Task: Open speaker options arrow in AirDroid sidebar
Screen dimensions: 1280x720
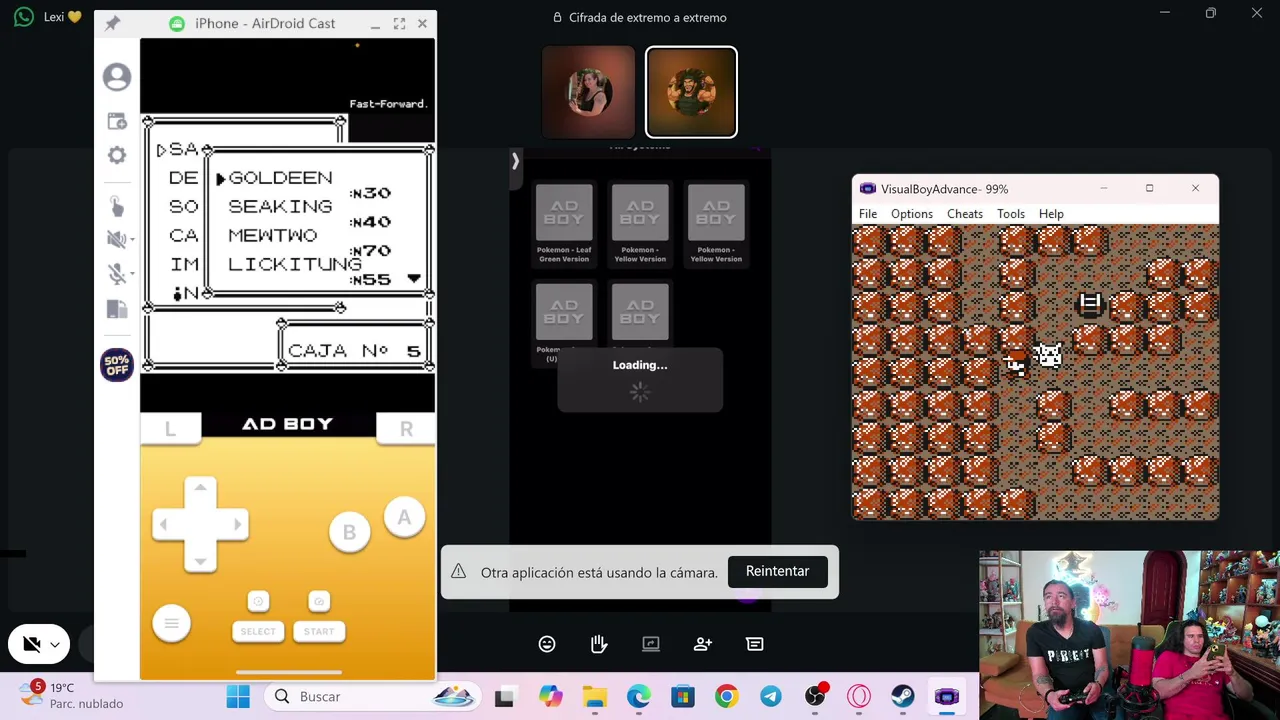Action: pos(131,240)
